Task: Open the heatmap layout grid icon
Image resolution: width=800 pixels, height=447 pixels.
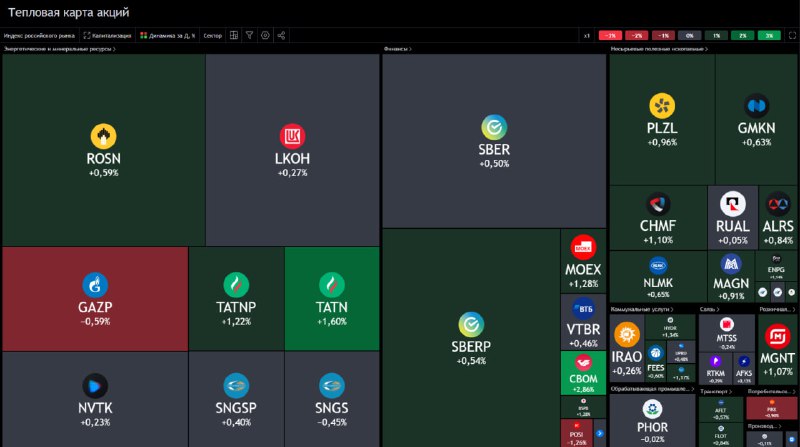Action: [234, 35]
